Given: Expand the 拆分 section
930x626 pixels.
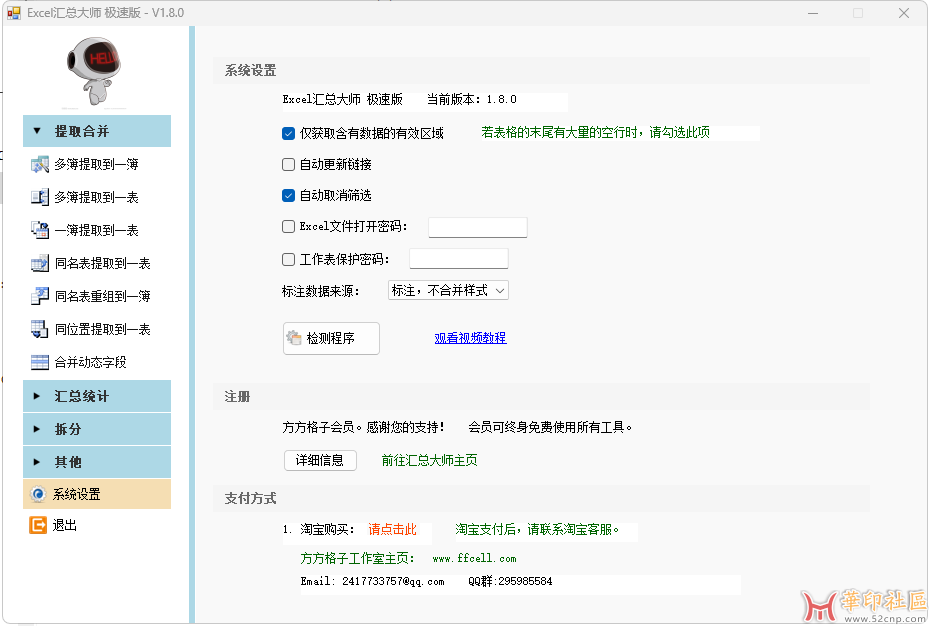Looking at the screenshot, I should tap(97, 429).
